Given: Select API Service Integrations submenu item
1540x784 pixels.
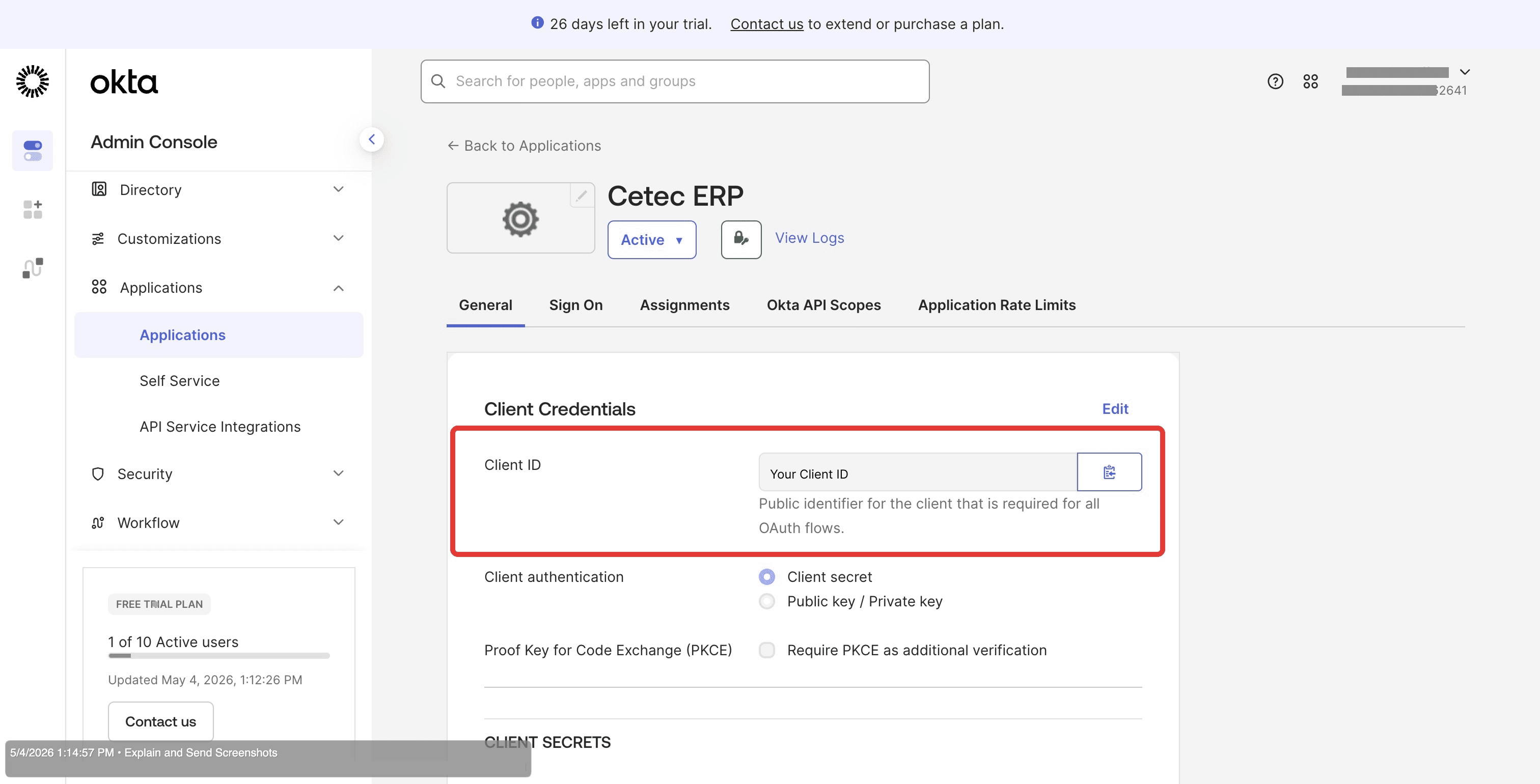Looking at the screenshot, I should (220, 427).
